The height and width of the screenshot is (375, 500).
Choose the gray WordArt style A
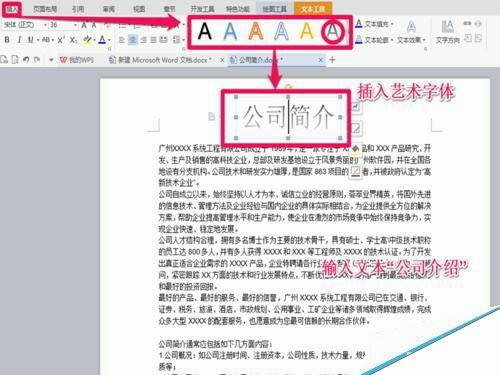tap(332, 31)
